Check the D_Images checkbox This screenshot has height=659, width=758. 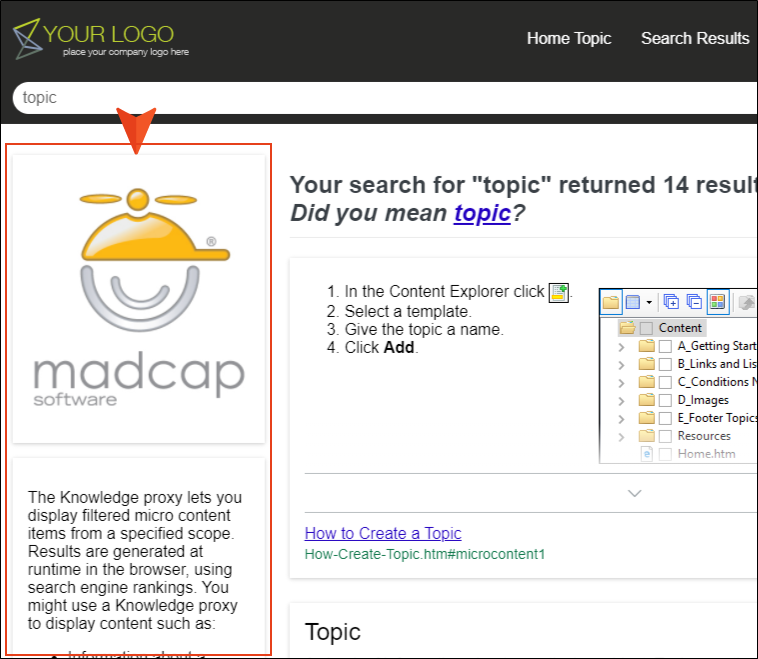tap(665, 400)
